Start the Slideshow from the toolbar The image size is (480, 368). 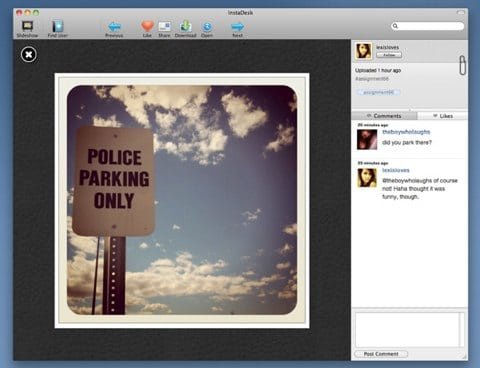coord(27,29)
